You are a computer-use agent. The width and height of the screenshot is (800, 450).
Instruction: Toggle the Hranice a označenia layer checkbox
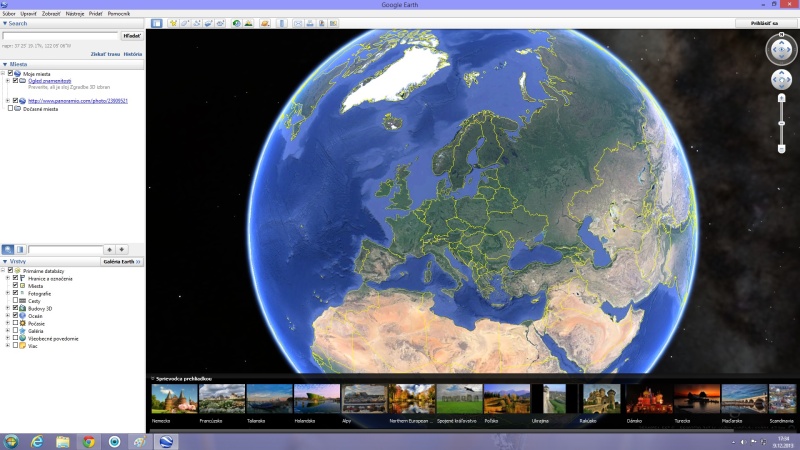[x=15, y=278]
